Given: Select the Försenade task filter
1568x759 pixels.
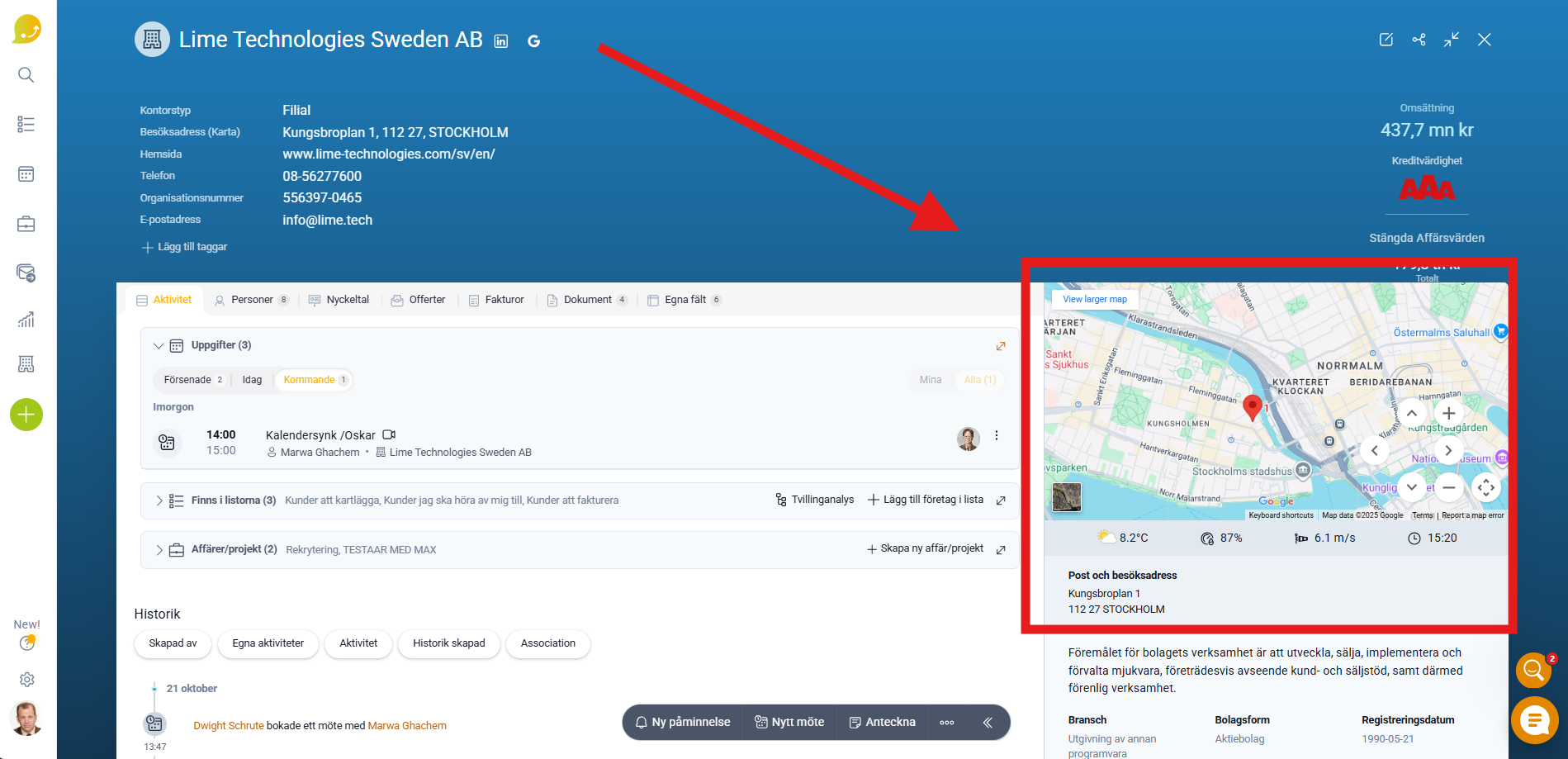Looking at the screenshot, I should (x=193, y=380).
